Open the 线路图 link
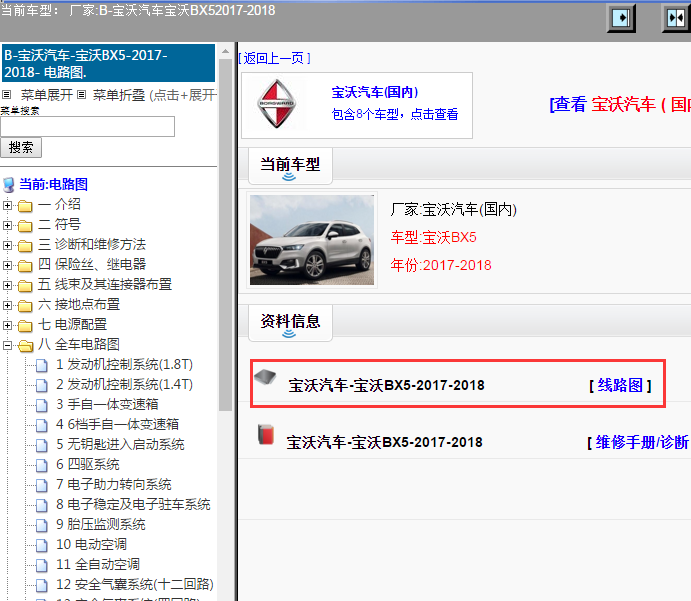 click(x=620, y=386)
